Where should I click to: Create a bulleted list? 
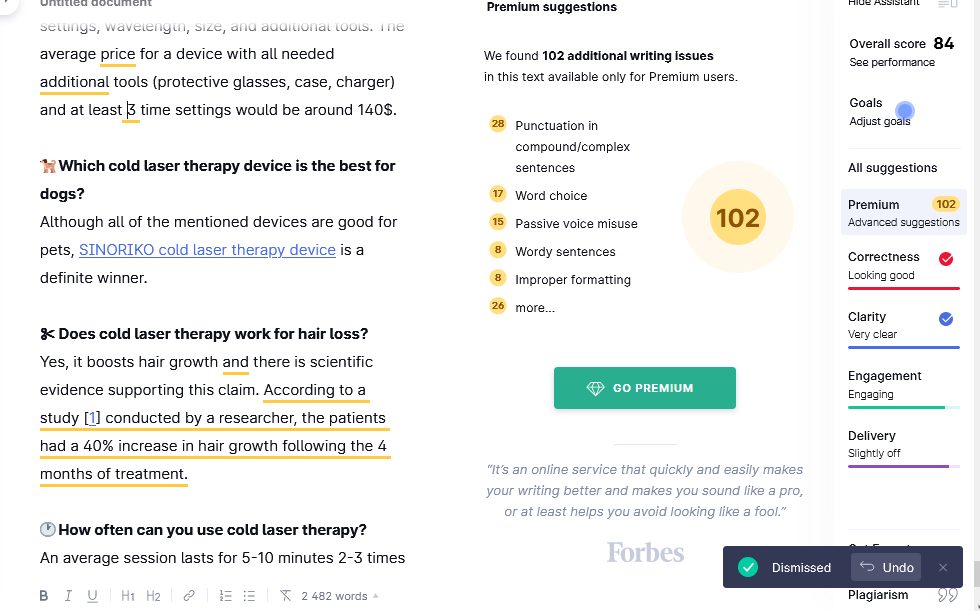(249, 596)
